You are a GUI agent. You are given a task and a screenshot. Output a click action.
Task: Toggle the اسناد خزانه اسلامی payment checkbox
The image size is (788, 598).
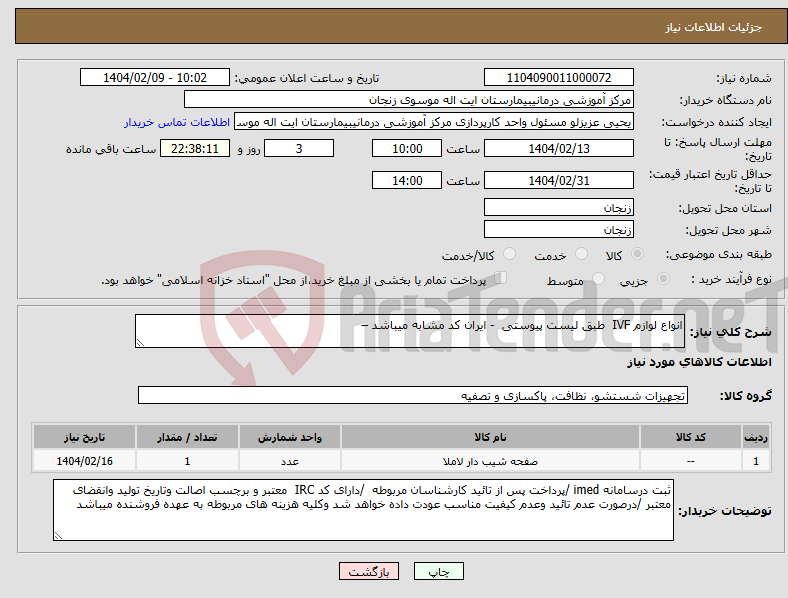(x=500, y=278)
